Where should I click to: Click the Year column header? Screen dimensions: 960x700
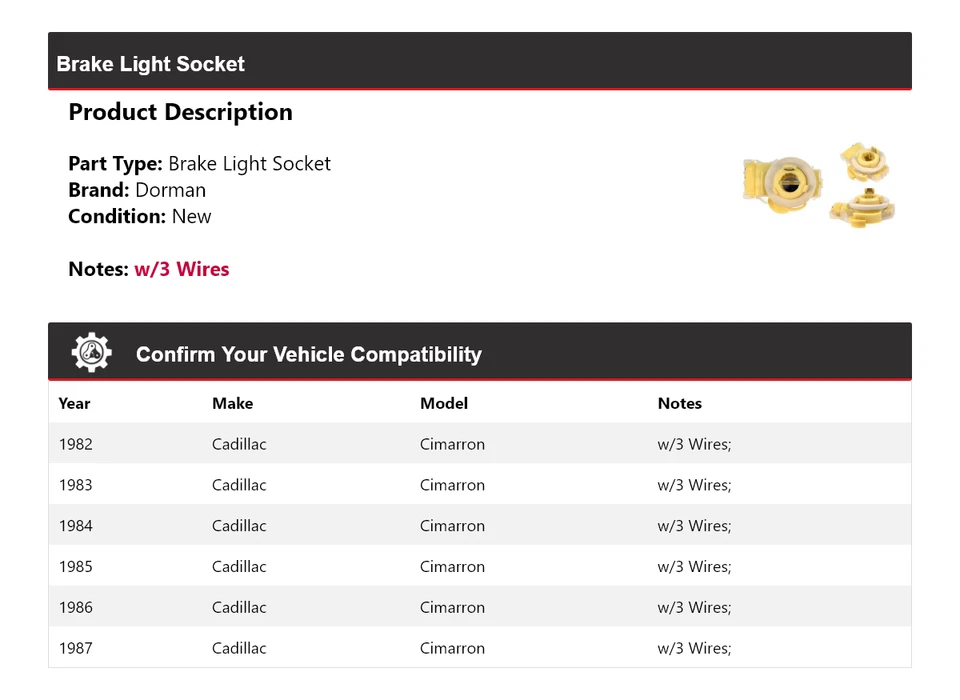[x=74, y=403]
